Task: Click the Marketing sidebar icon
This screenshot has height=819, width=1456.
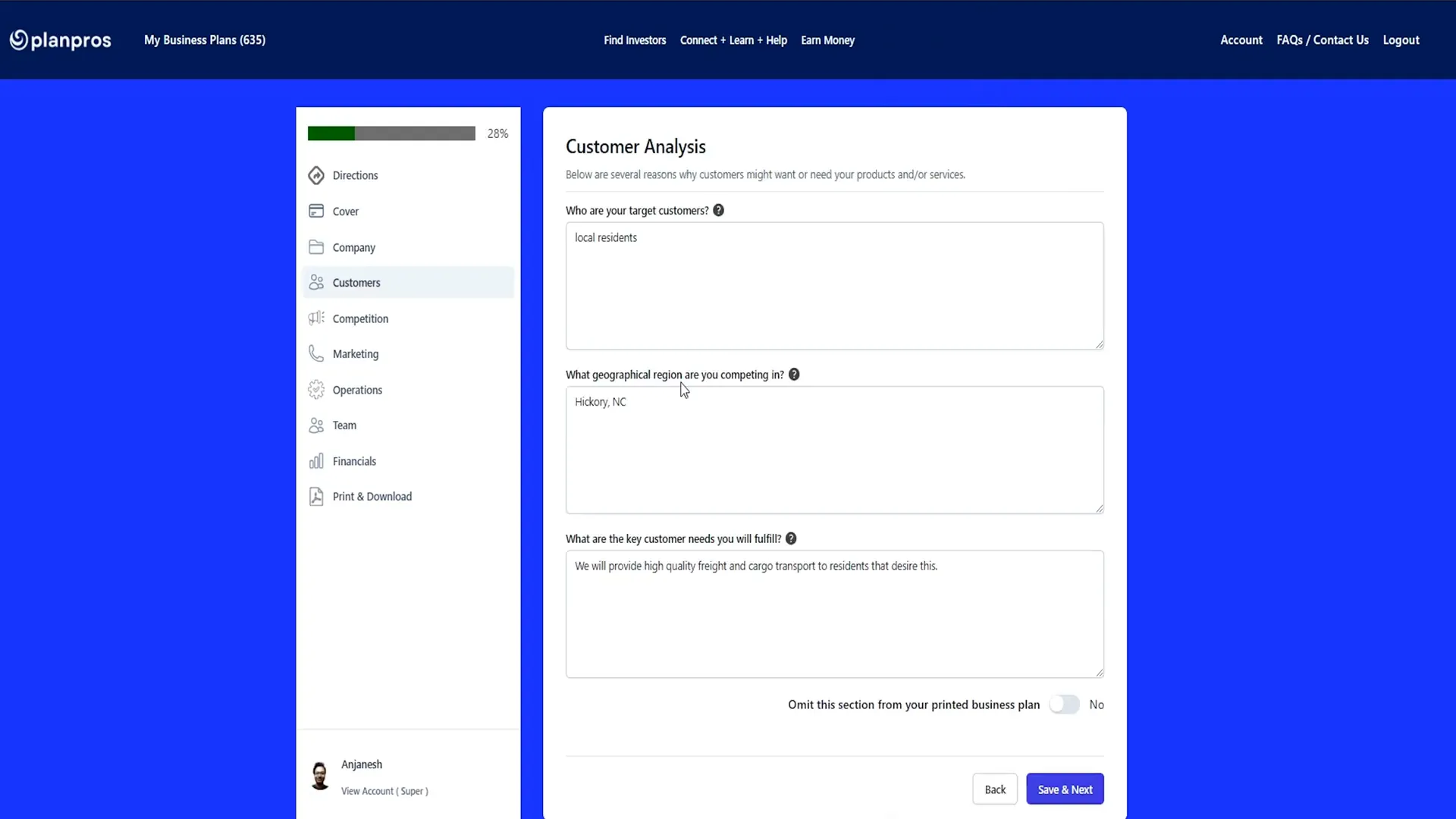Action: tap(316, 353)
